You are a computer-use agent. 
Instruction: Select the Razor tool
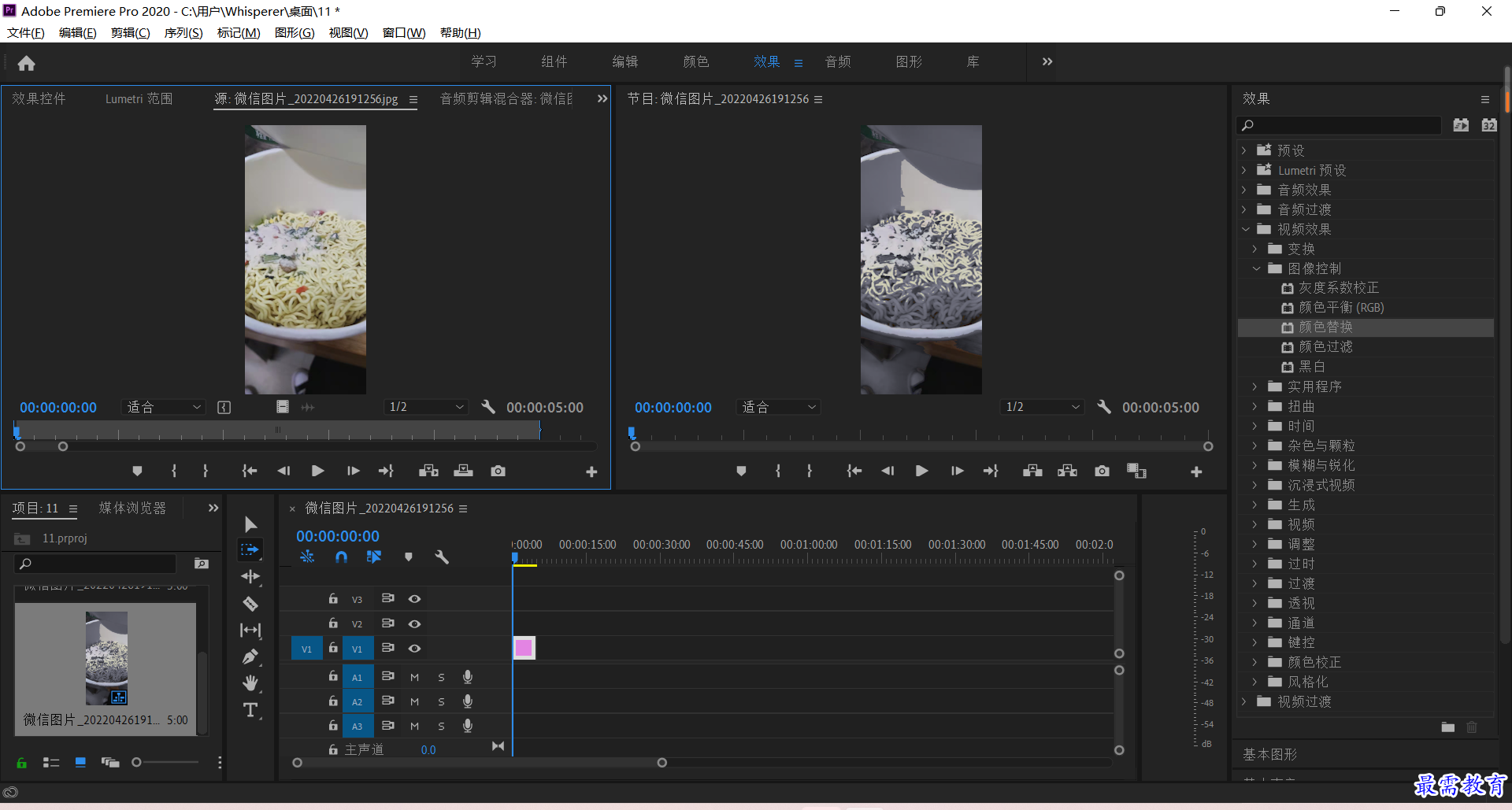click(250, 604)
